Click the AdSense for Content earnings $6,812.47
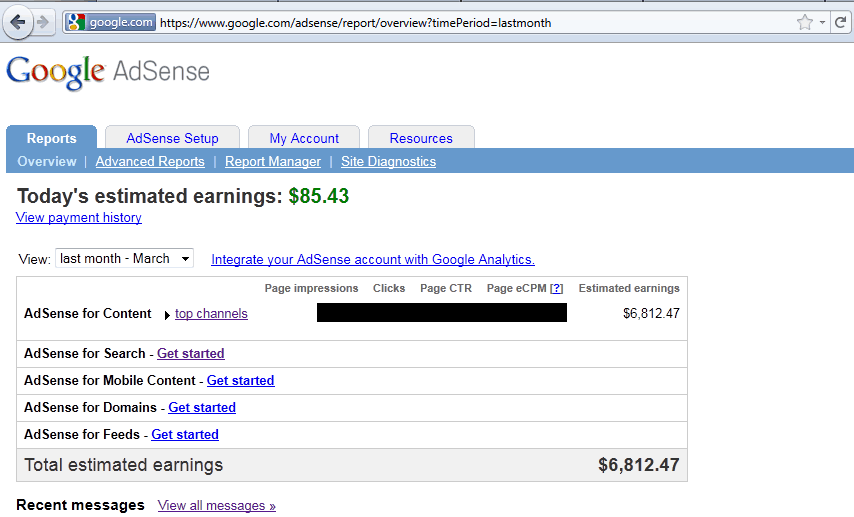854x517 pixels. [651, 313]
